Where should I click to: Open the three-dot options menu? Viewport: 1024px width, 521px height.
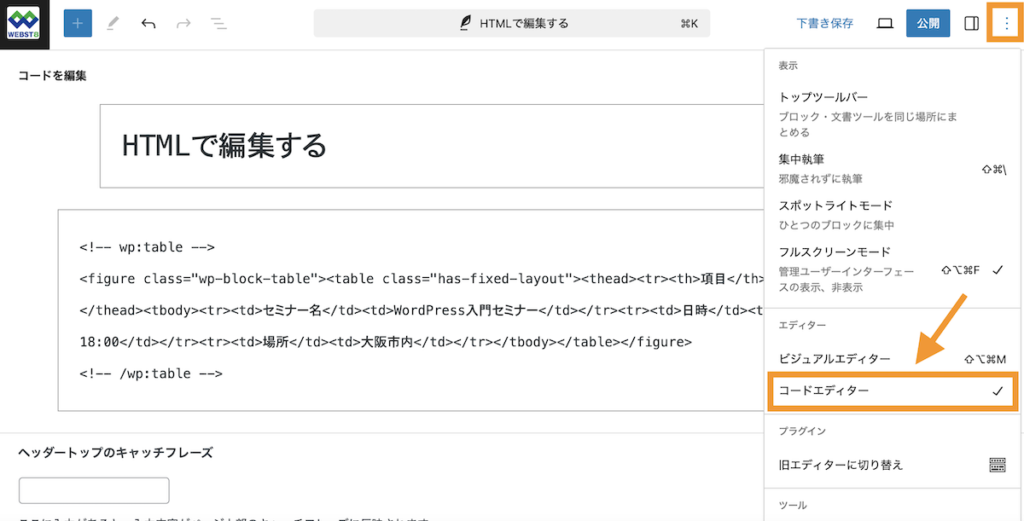[1006, 24]
